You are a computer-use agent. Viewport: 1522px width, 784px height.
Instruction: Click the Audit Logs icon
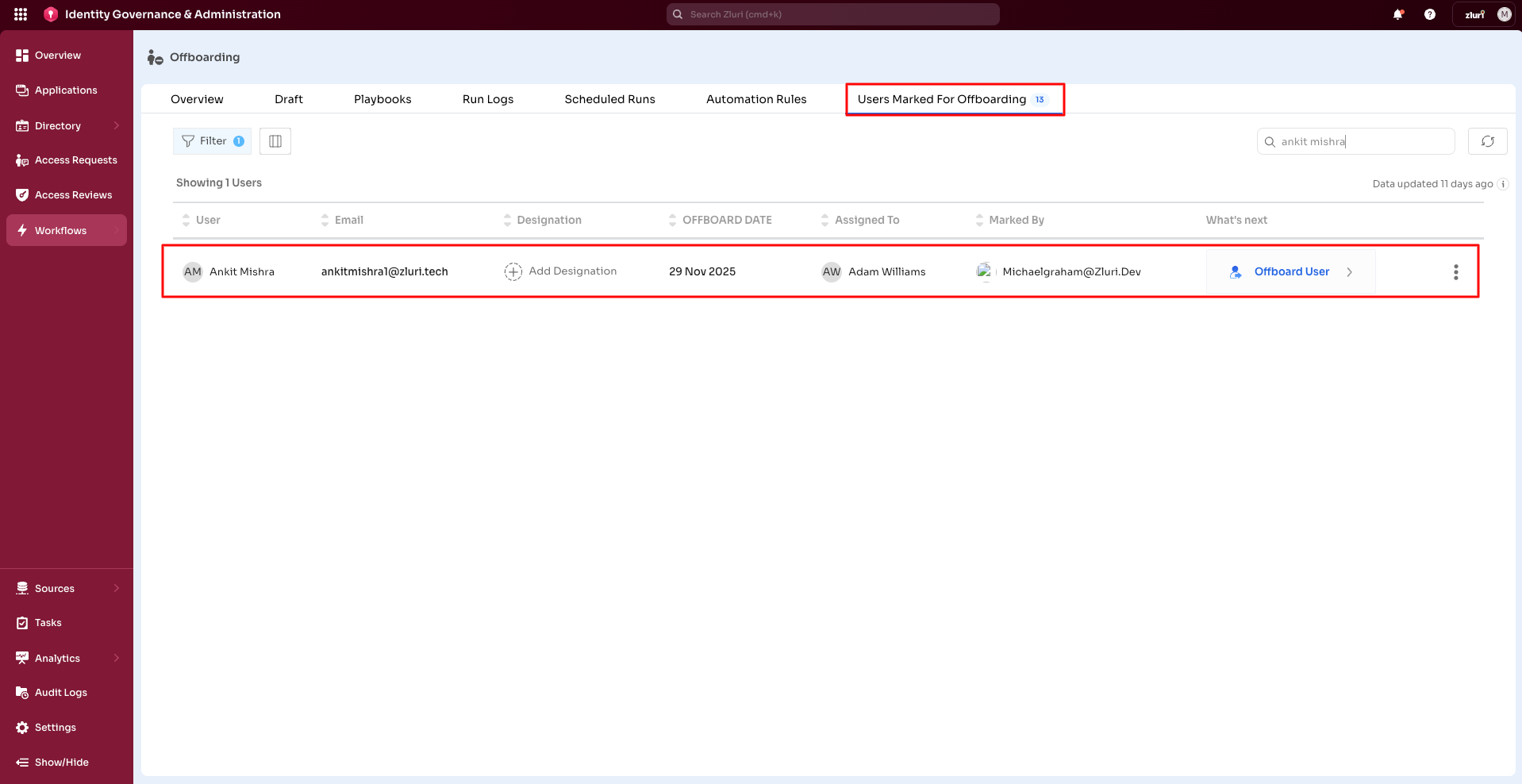[22, 693]
